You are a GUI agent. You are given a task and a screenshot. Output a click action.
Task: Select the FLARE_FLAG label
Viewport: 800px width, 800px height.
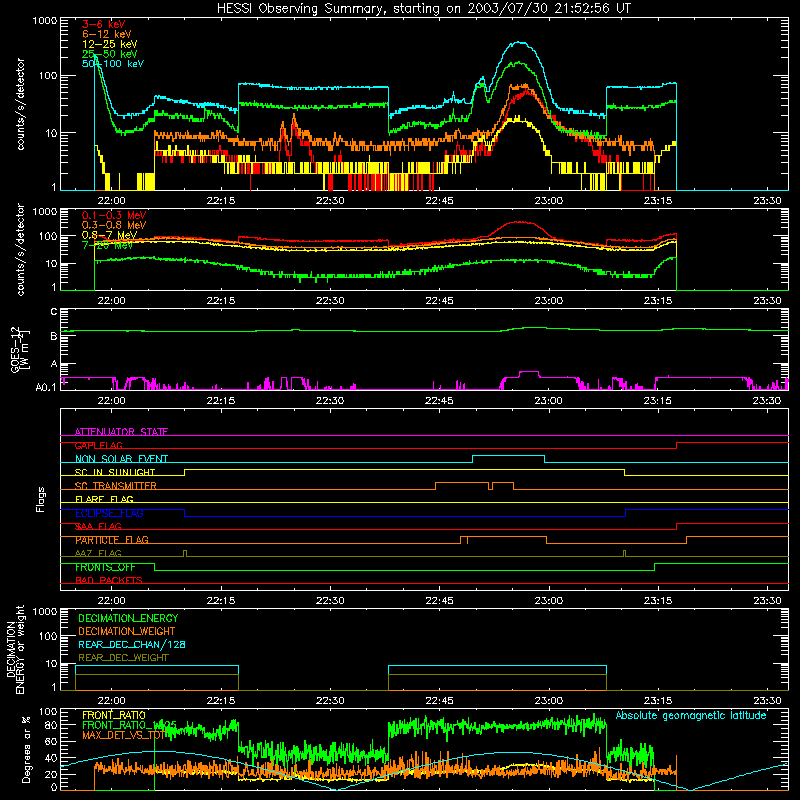104,499
